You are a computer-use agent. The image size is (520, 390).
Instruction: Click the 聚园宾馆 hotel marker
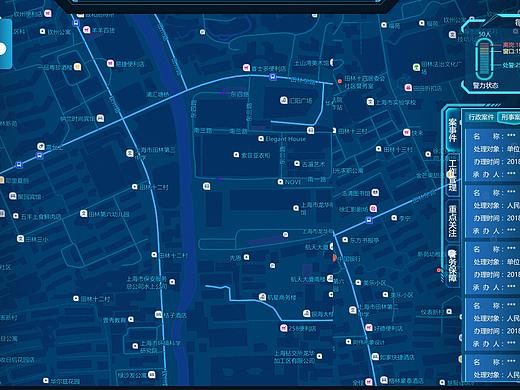click(13, 196)
